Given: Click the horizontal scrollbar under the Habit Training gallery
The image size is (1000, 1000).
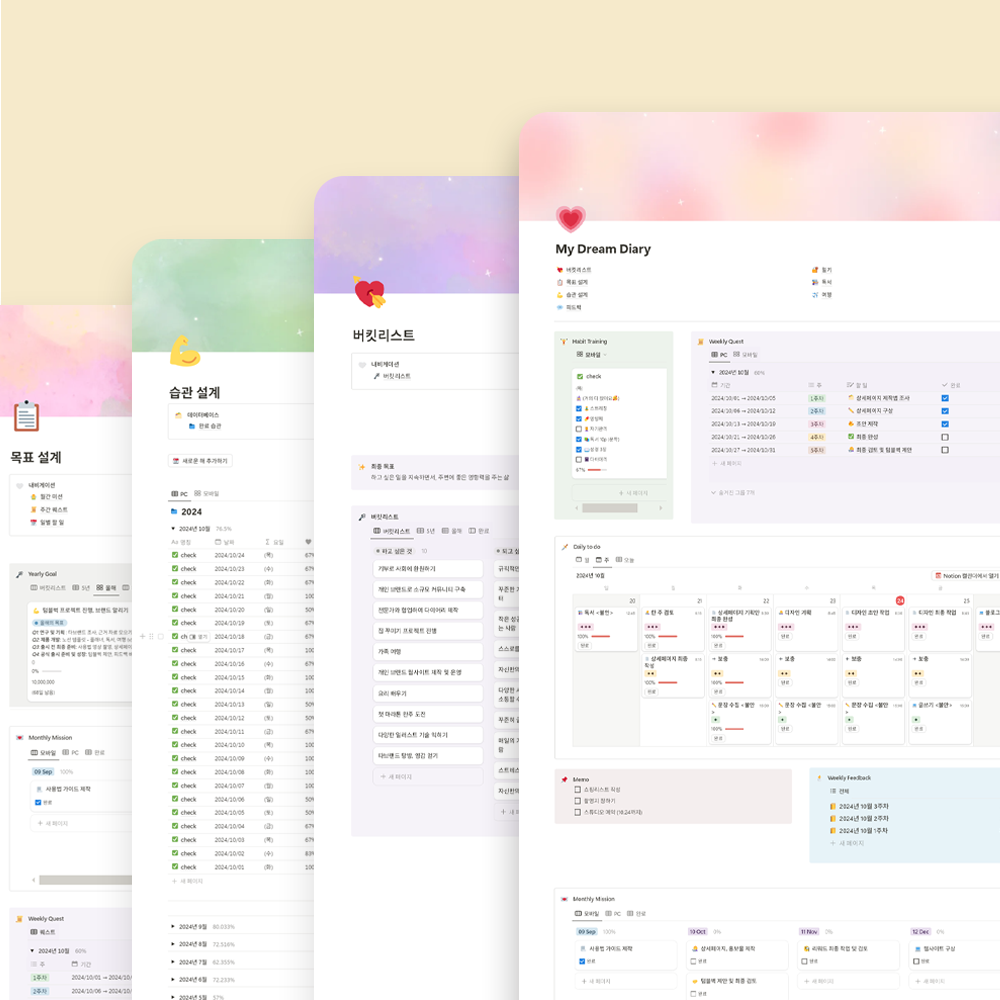Looking at the screenshot, I should pos(610,508).
